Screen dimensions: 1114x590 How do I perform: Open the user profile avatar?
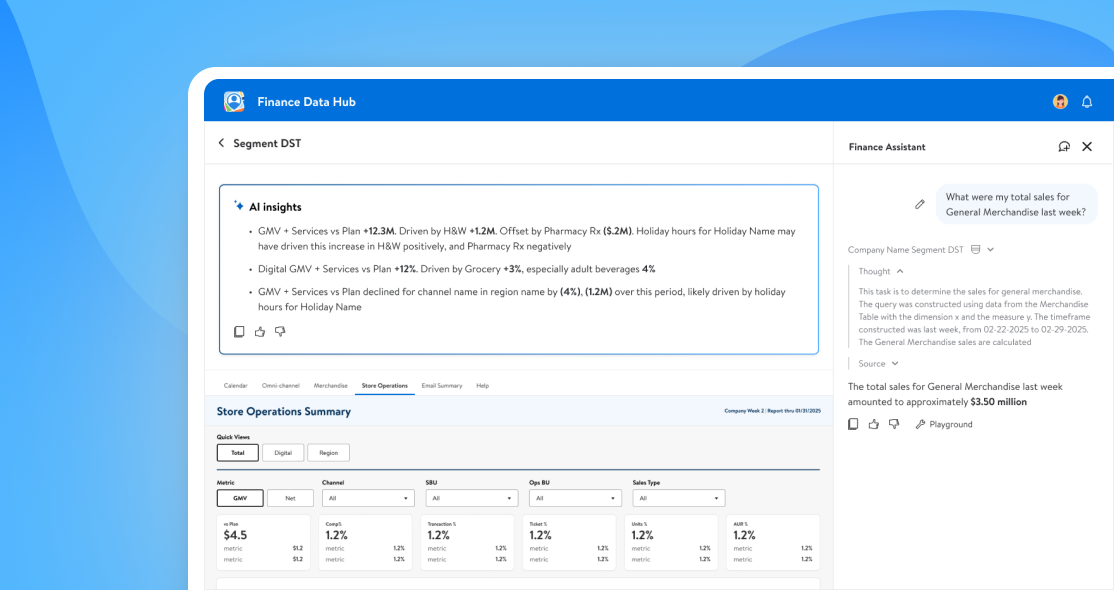[x=1060, y=102]
